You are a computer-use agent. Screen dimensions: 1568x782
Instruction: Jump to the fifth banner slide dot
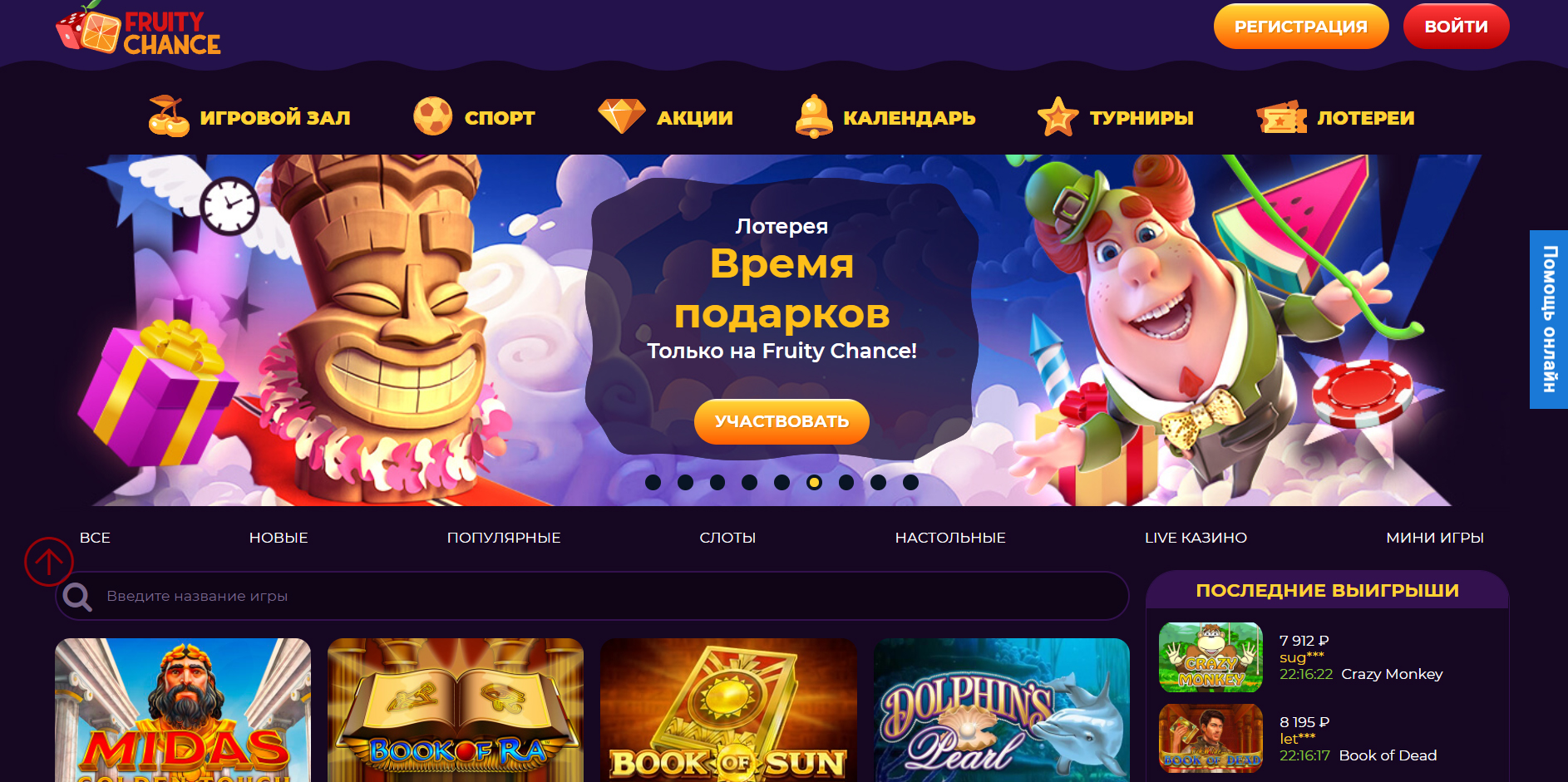click(782, 482)
